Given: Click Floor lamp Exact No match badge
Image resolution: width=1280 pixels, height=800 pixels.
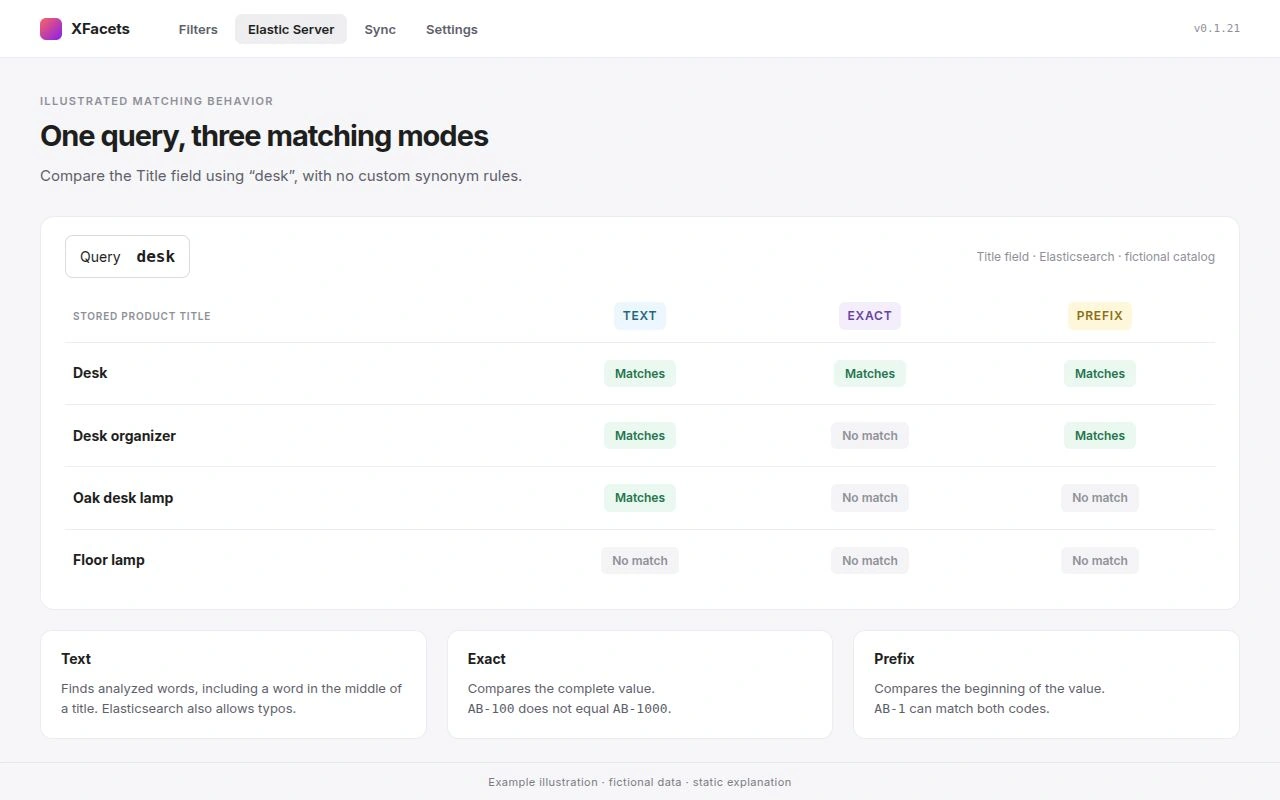Looking at the screenshot, I should click(x=870, y=561).
